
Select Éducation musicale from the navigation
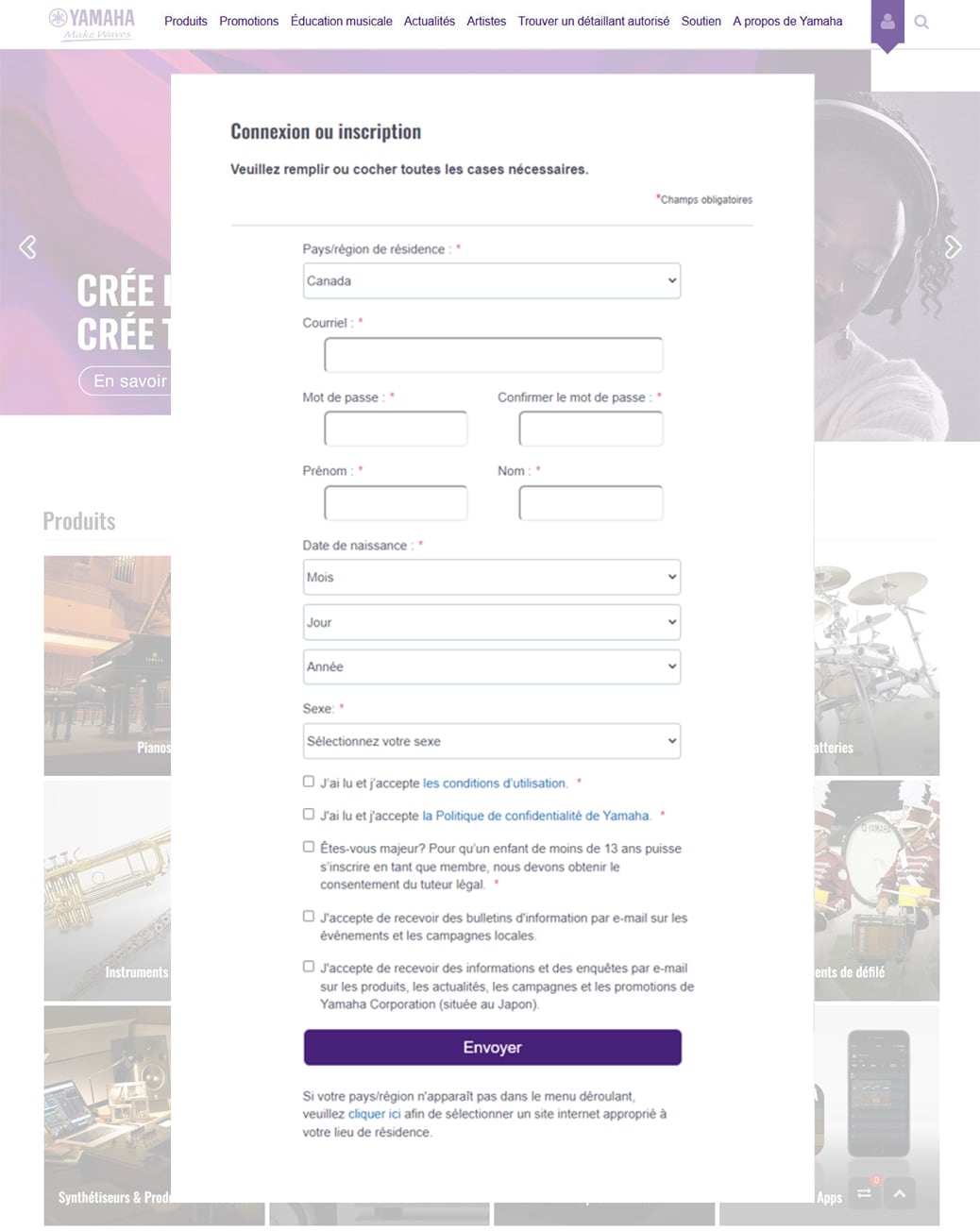(x=341, y=21)
